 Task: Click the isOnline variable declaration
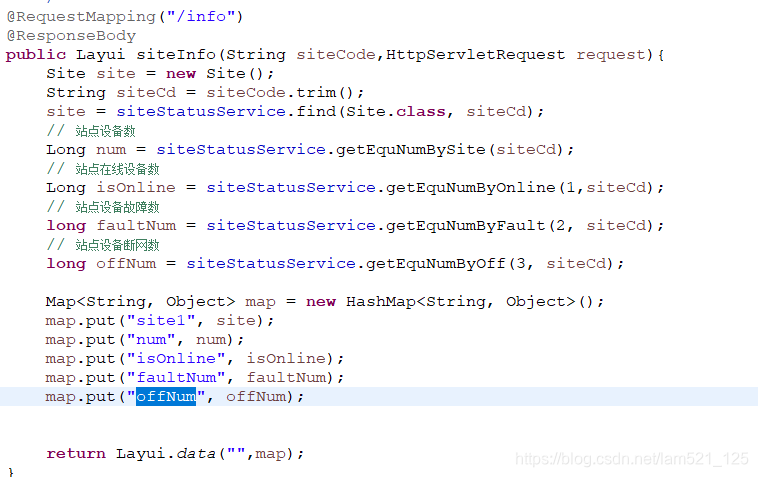click(x=135, y=188)
